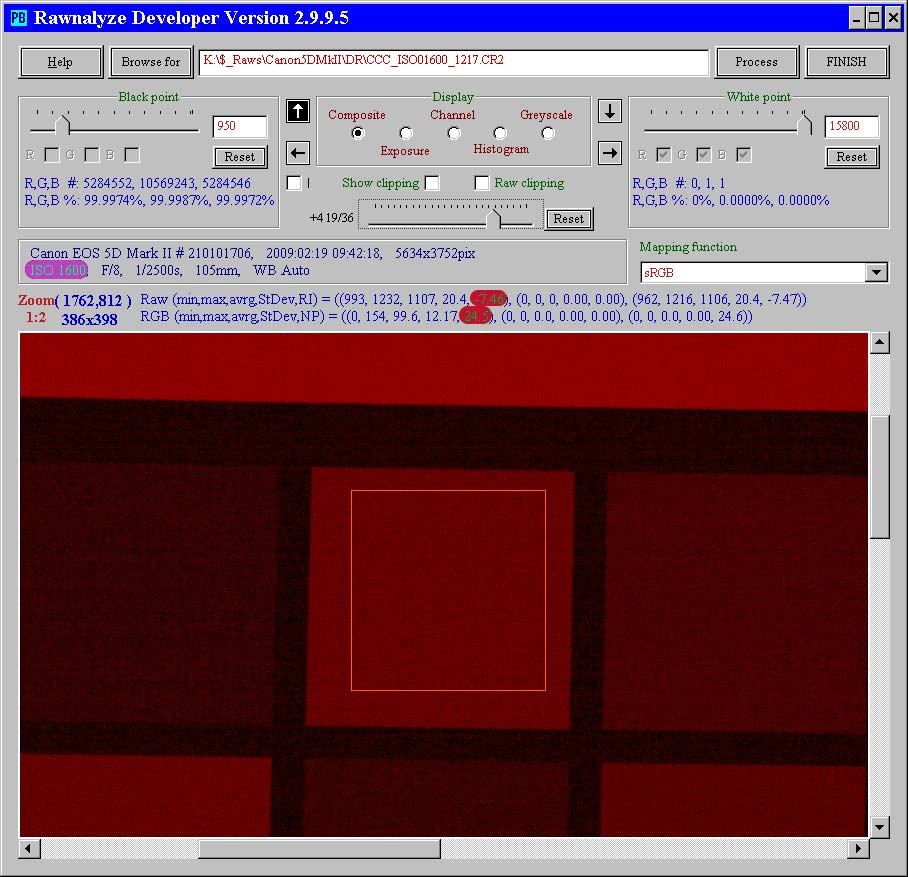This screenshot has height=877, width=908.
Task: Click the Browse for button
Action: point(151,62)
